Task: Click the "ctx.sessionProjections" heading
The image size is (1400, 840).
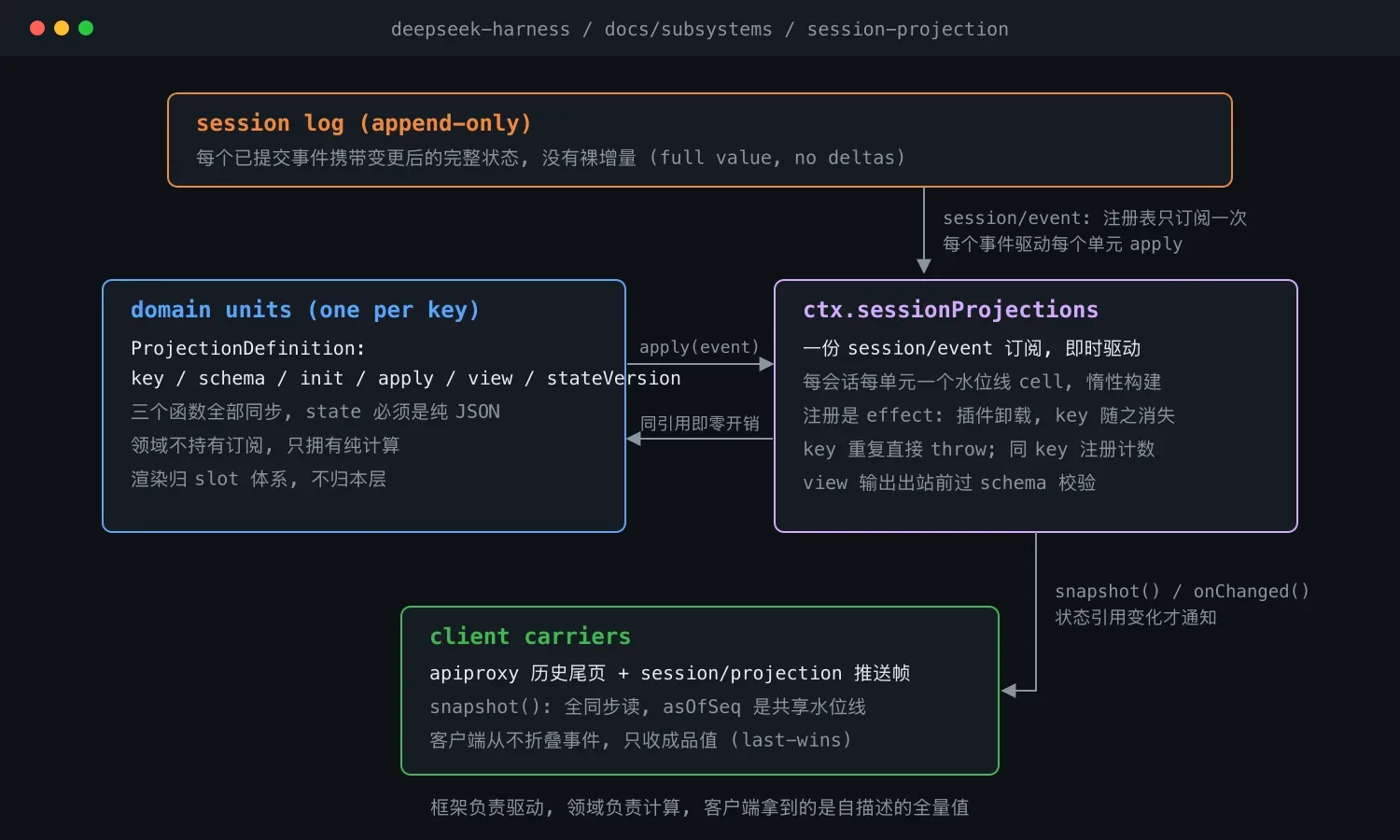Action: click(x=950, y=310)
